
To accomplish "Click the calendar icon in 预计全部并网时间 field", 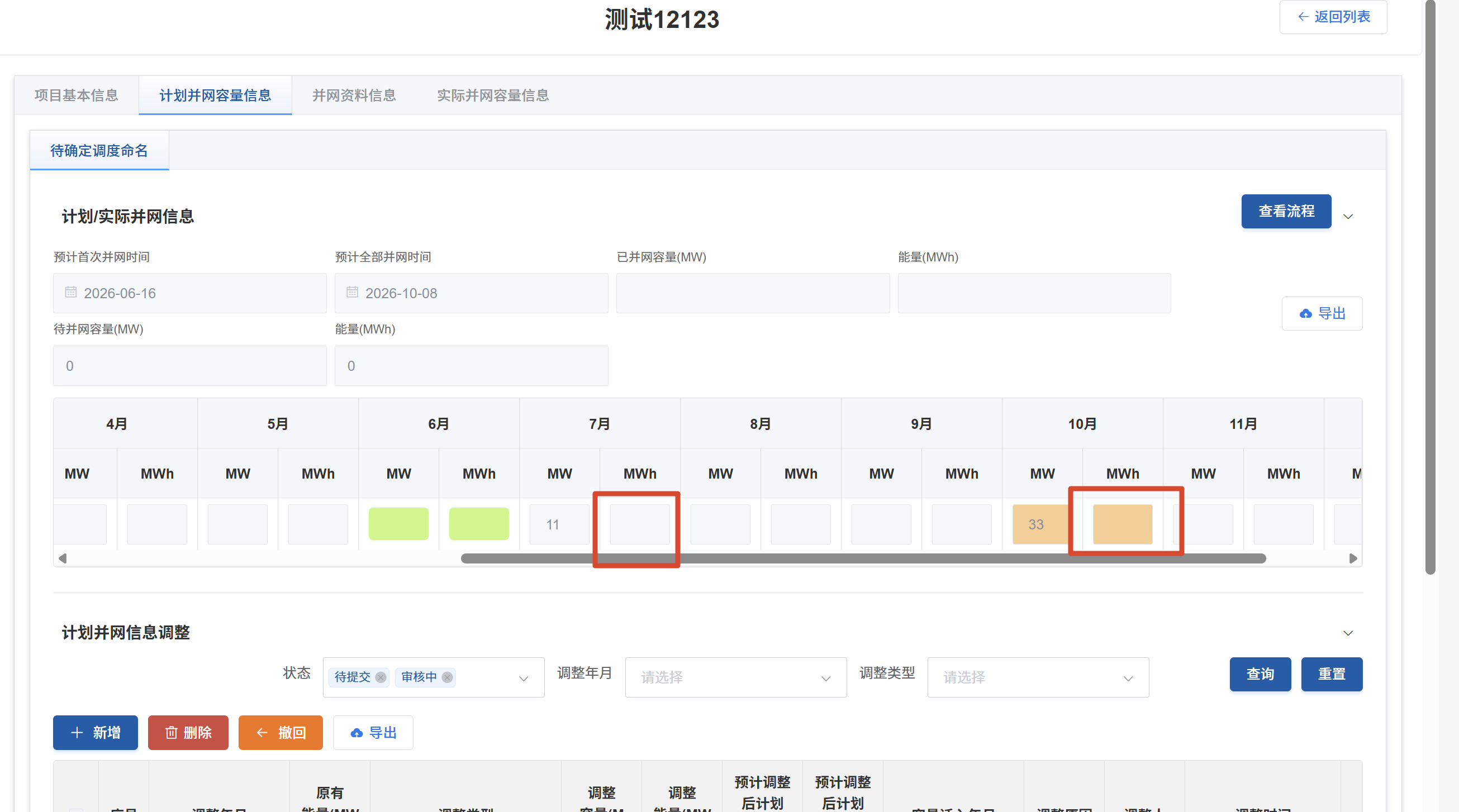I will (352, 292).
